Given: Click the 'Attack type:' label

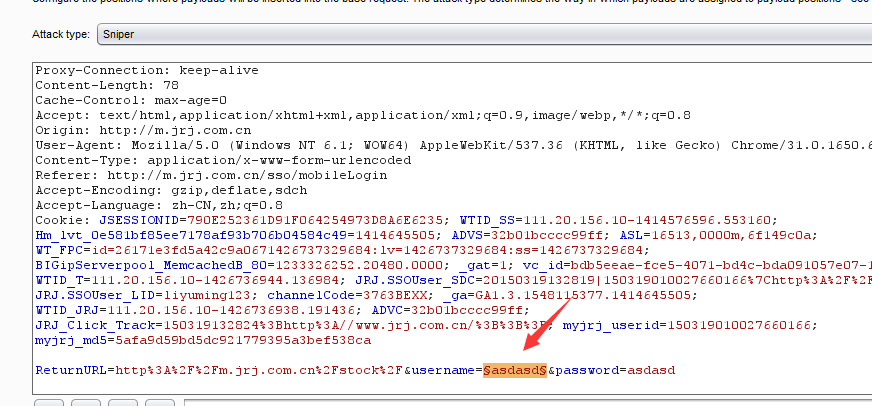Looking at the screenshot, I should tap(61, 34).
